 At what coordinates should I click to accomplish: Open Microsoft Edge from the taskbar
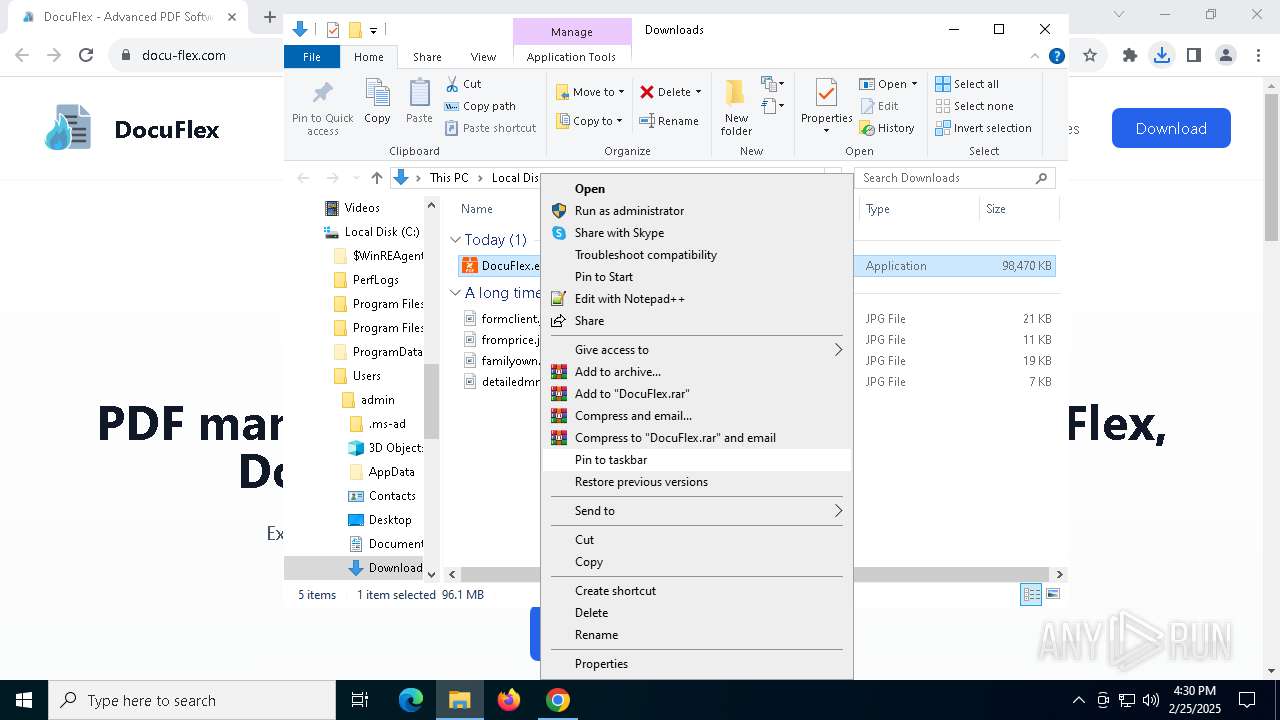coord(411,700)
